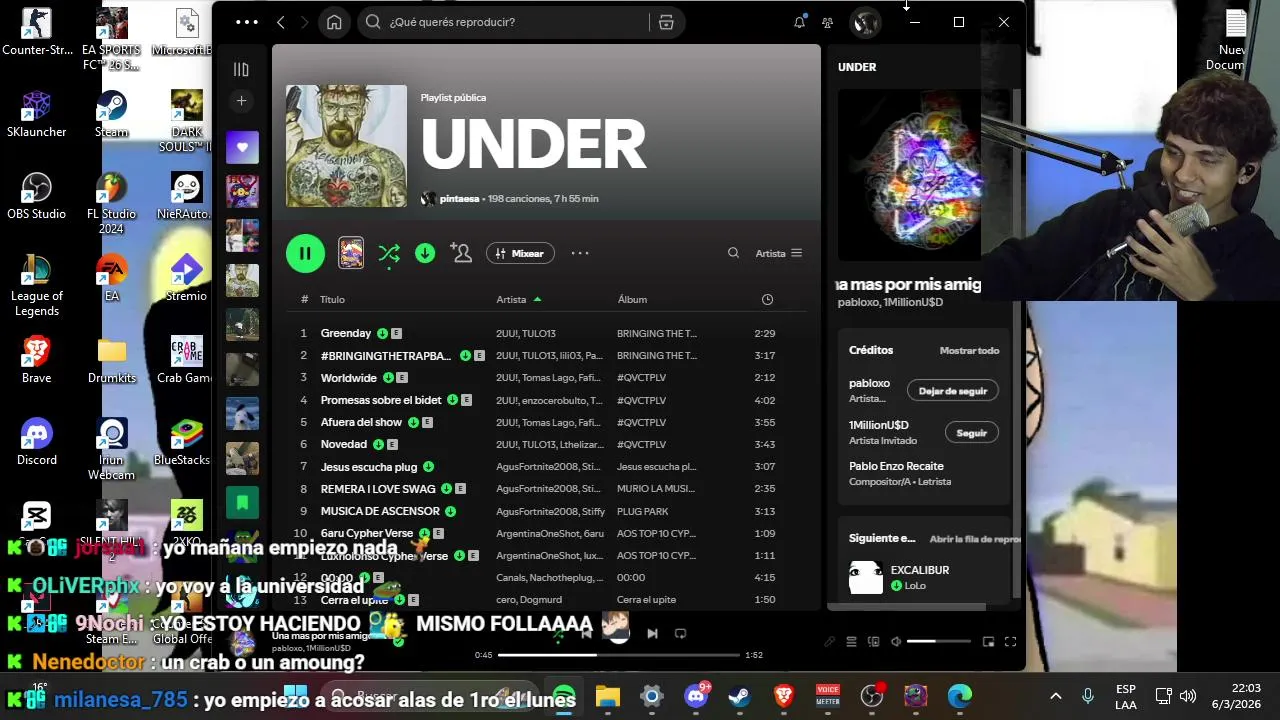This screenshot has height=720, width=1280.
Task: Skip to next track
Action: (x=652, y=633)
